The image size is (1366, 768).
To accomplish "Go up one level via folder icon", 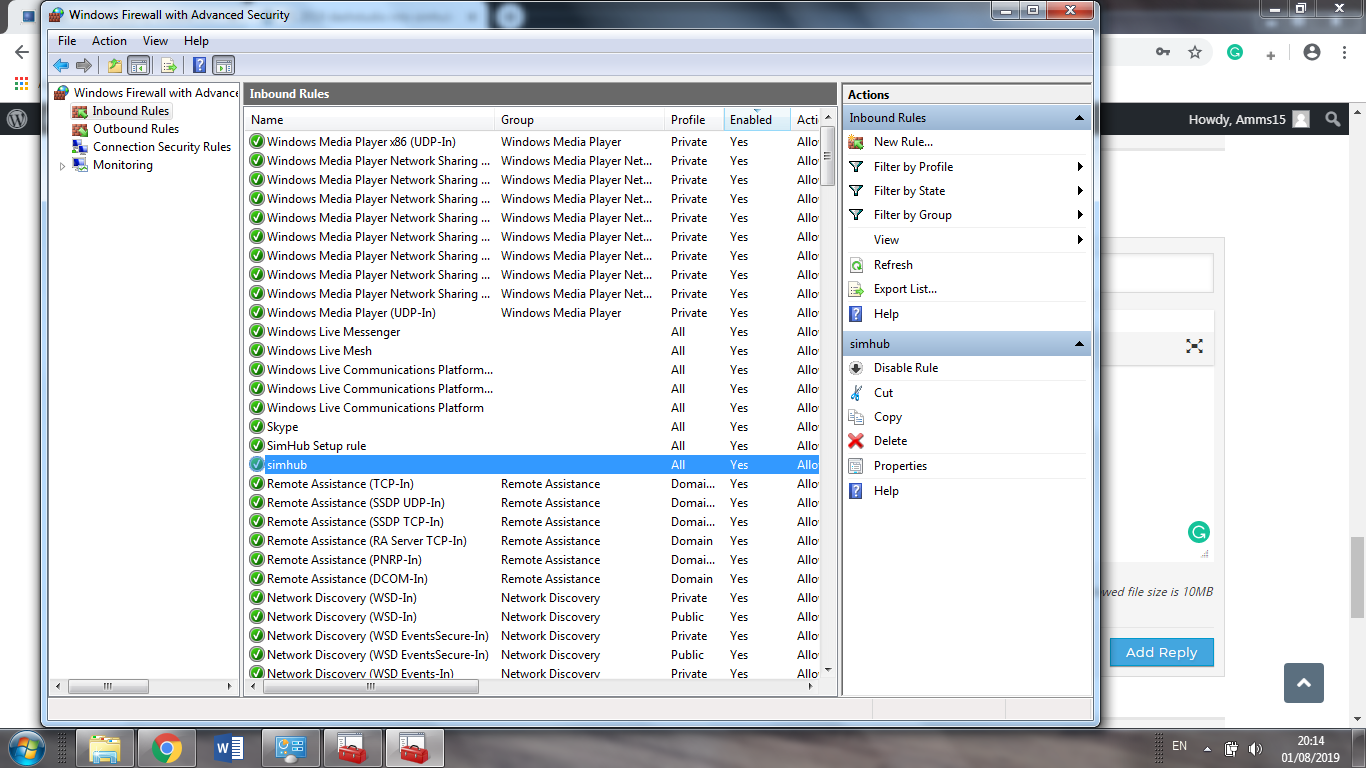I will click(x=114, y=66).
